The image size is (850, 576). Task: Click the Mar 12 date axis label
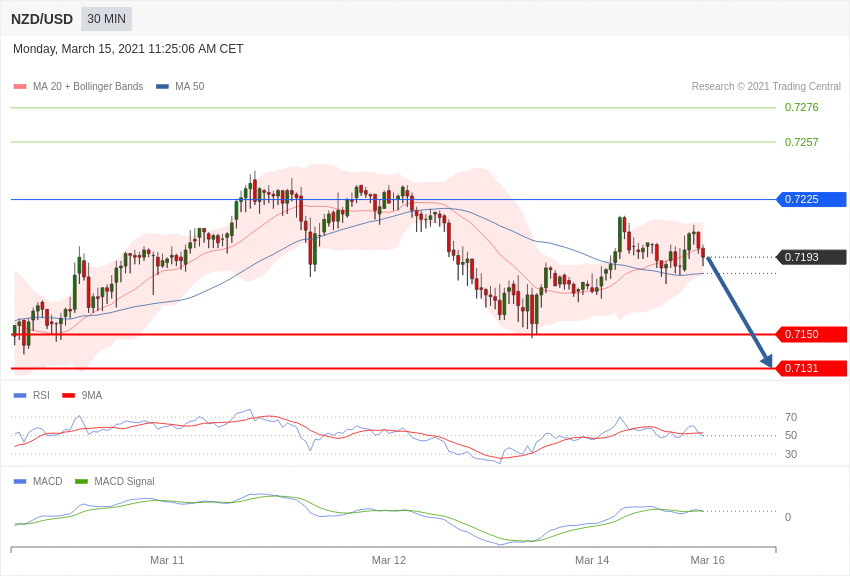tap(389, 560)
